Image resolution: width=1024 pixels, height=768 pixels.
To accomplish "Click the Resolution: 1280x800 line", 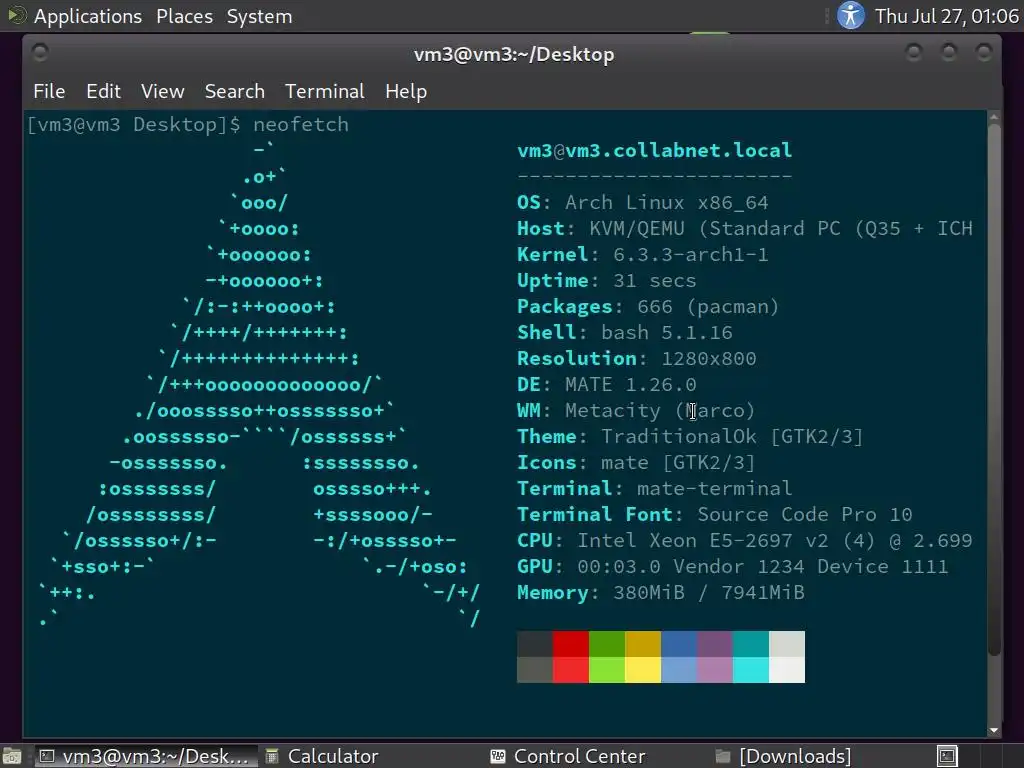I will pyautogui.click(x=637, y=359).
